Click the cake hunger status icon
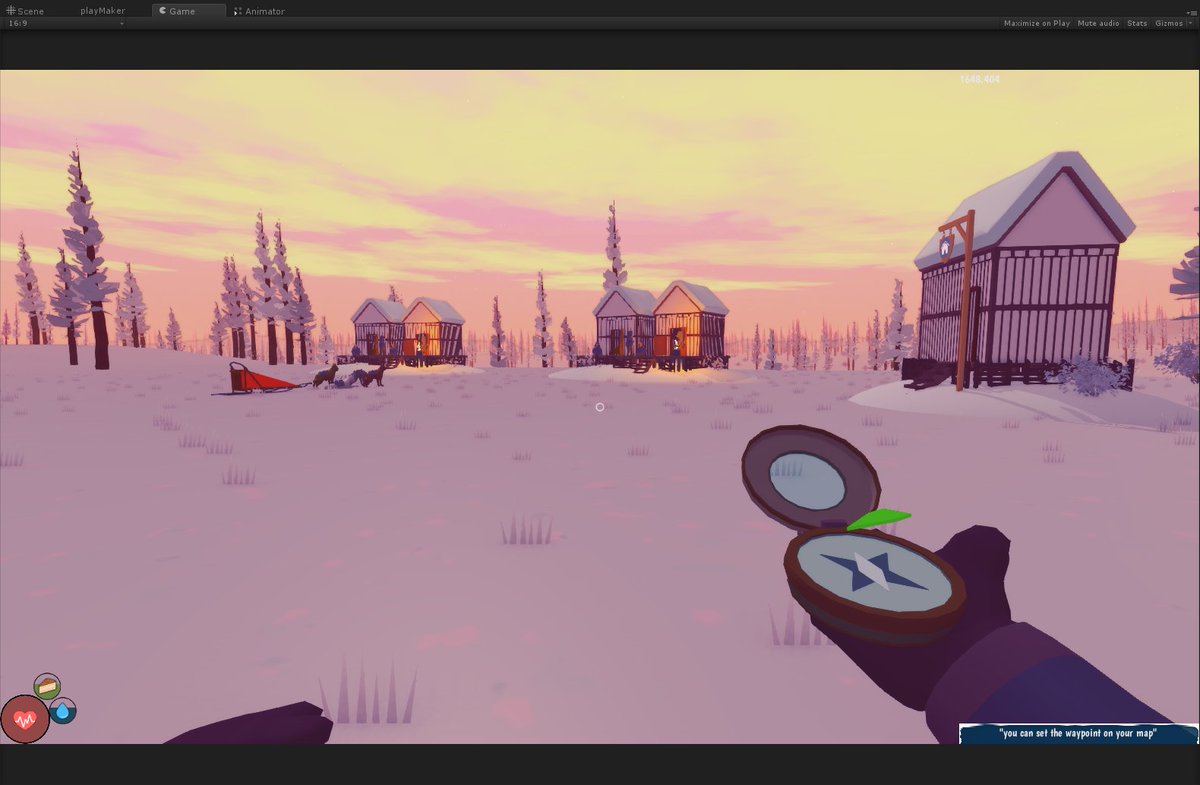Image resolution: width=1200 pixels, height=785 pixels. pos(47,686)
